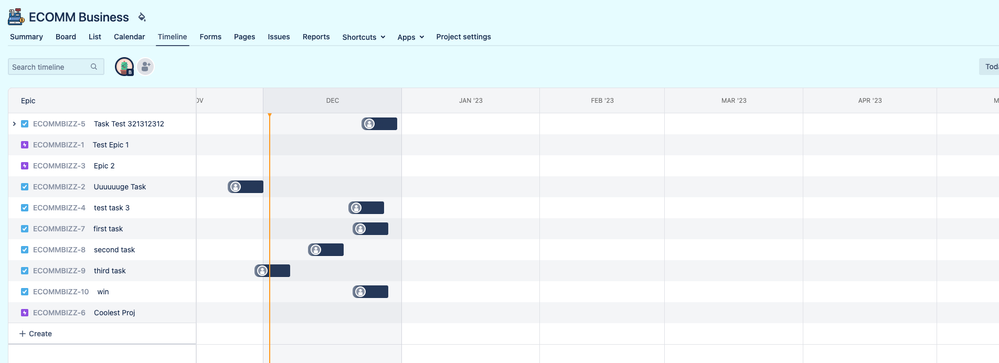The image size is (999, 363).
Task: Click the task icon of ECOMMBIZZ-8
Action: [25, 250]
